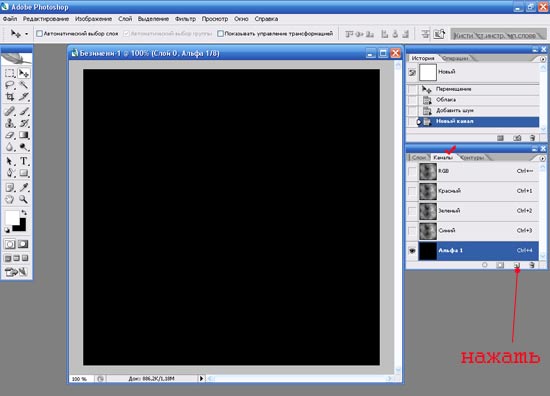The width and height of the screenshot is (550, 396).
Task: Create new channel icon
Action: point(517,265)
